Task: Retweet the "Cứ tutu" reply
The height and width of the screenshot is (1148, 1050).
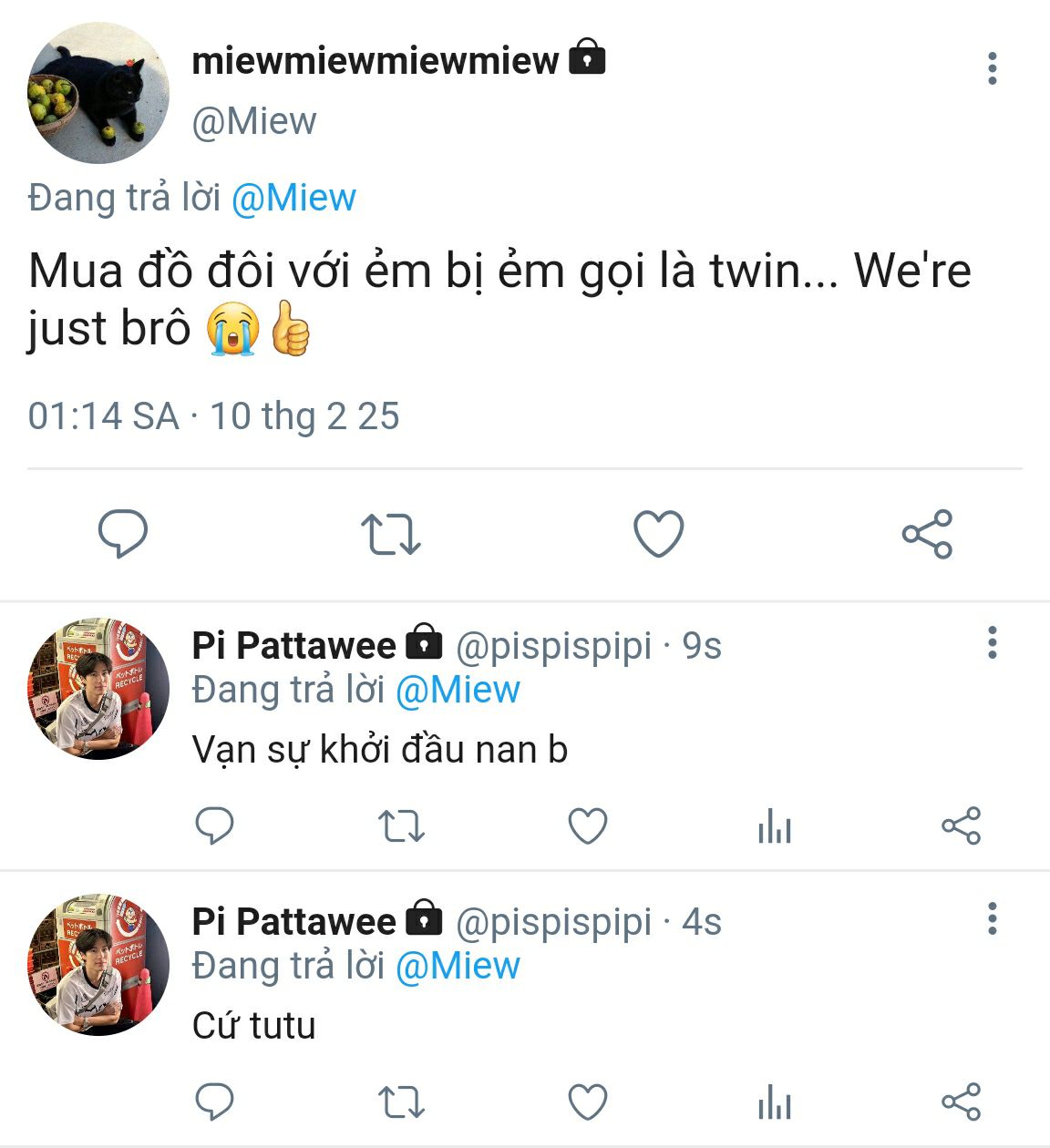Action: coord(401,1102)
